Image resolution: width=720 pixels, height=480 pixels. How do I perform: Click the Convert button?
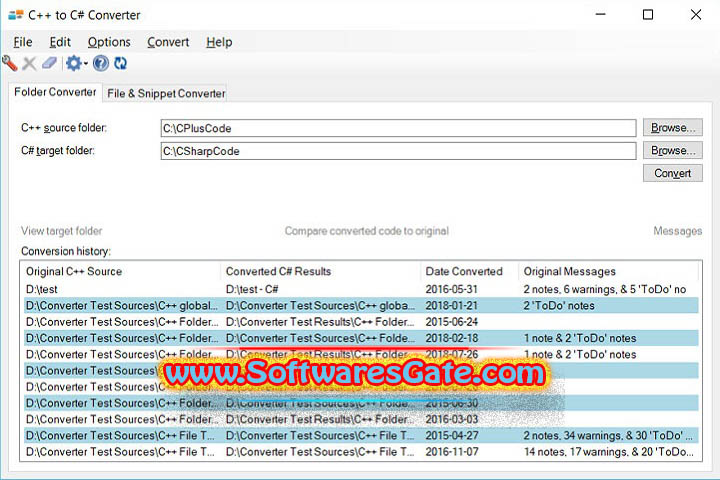click(673, 173)
